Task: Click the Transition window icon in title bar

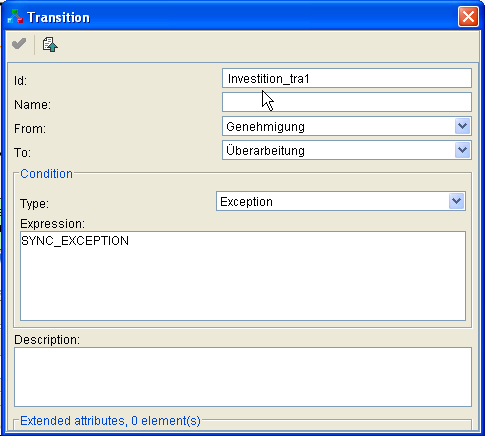Action: tap(15, 17)
